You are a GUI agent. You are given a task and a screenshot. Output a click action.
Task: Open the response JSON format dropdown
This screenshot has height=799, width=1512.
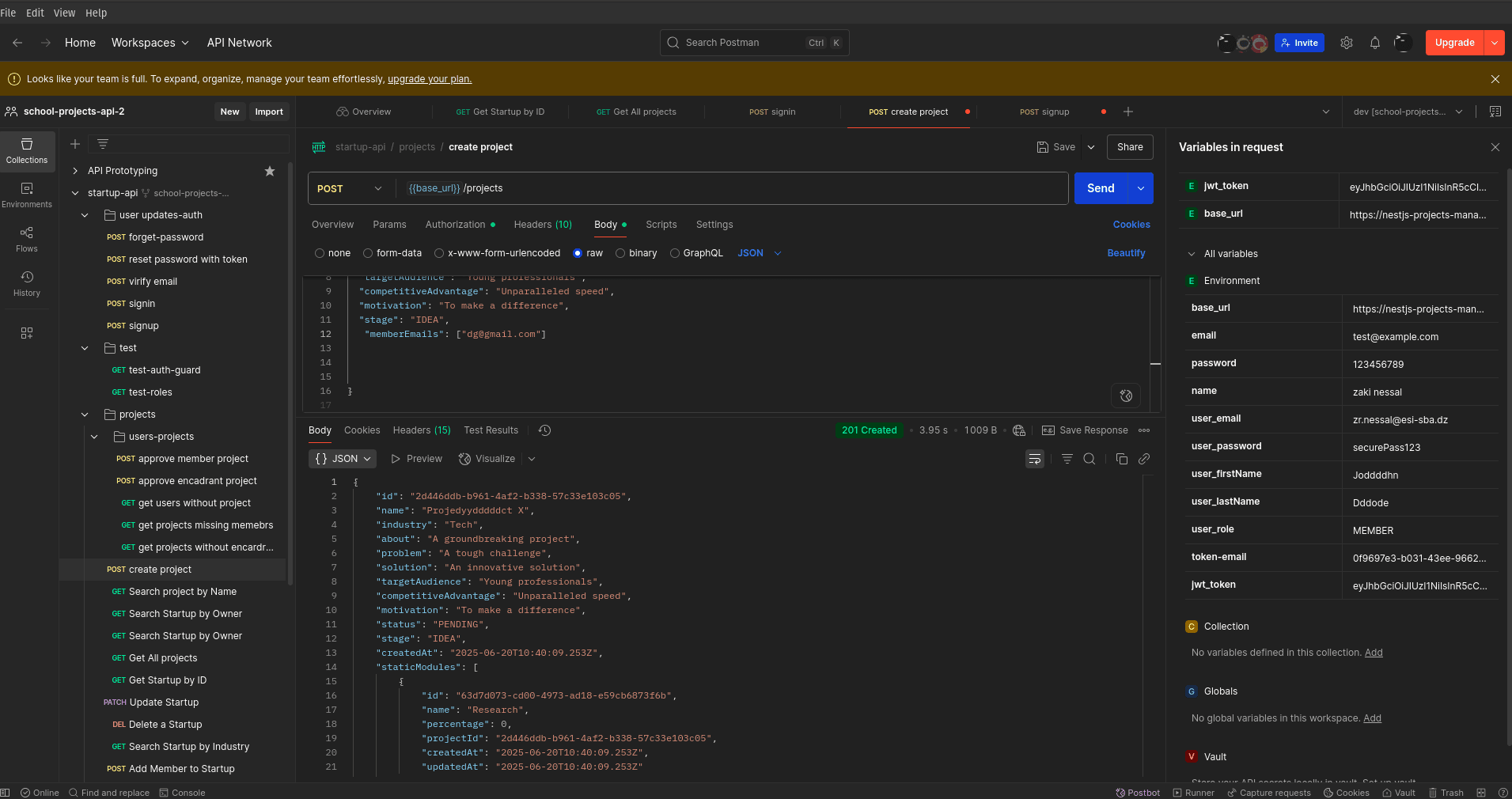coord(343,459)
